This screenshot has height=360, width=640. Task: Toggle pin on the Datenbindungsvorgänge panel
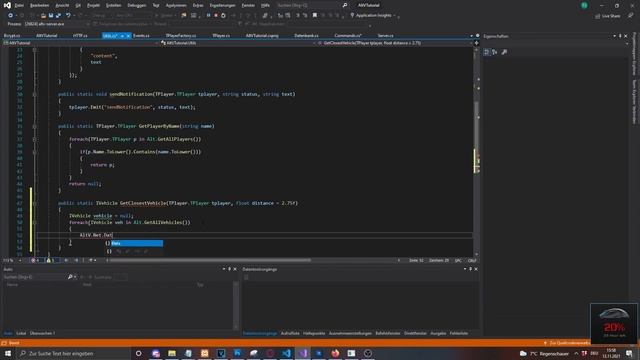click(x=470, y=269)
